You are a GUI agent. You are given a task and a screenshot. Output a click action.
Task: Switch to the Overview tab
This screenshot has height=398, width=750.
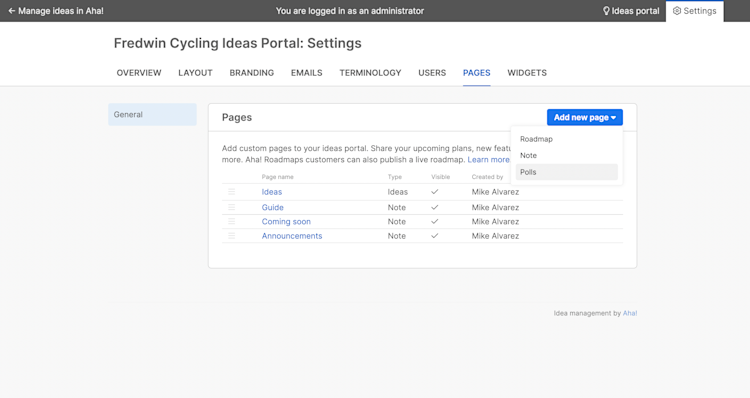click(x=139, y=73)
